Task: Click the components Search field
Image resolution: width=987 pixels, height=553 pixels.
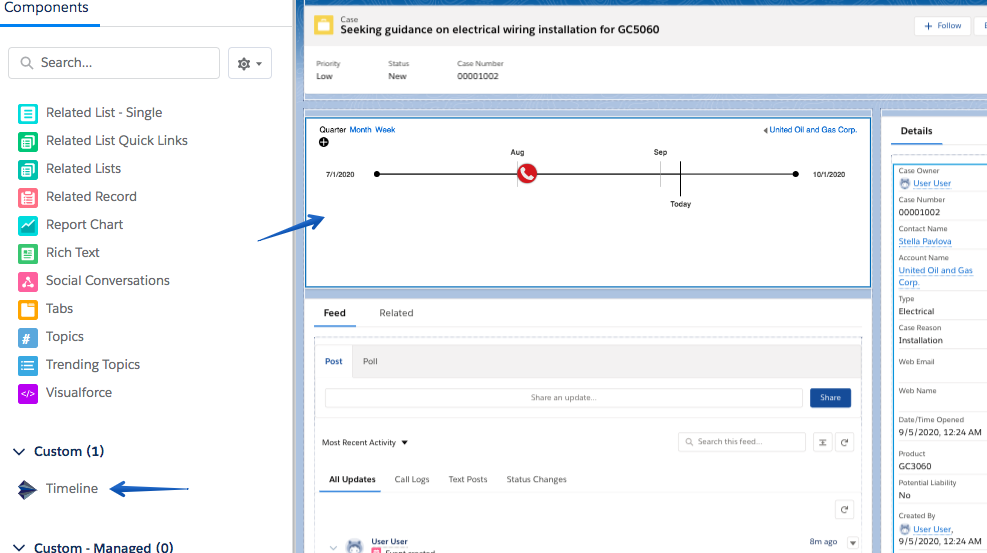Action: coord(114,63)
